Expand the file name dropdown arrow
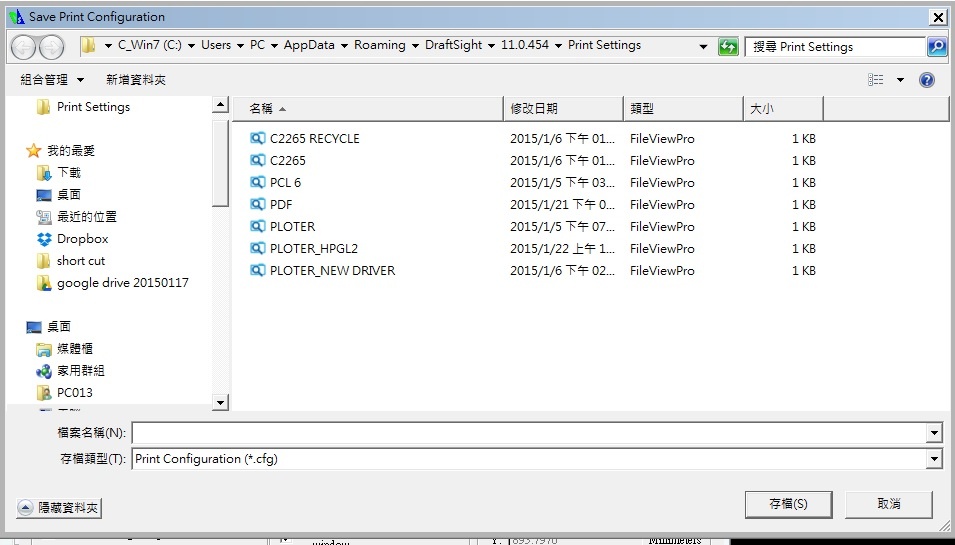The image size is (955, 545). 934,433
